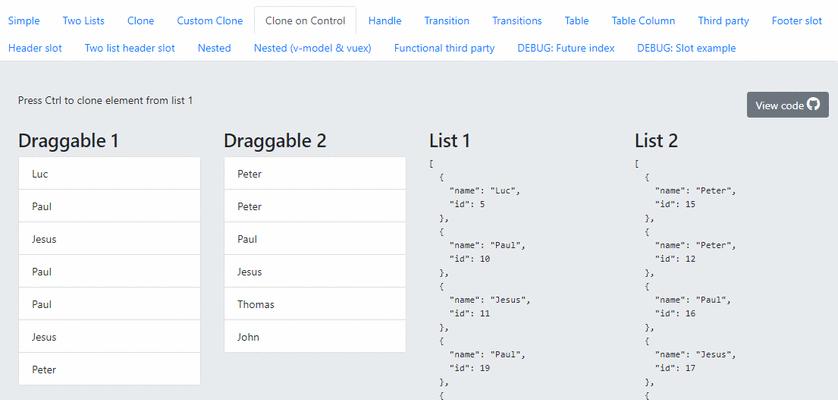Open the Simple tab
This screenshot has height=400, width=838.
click(x=24, y=21)
